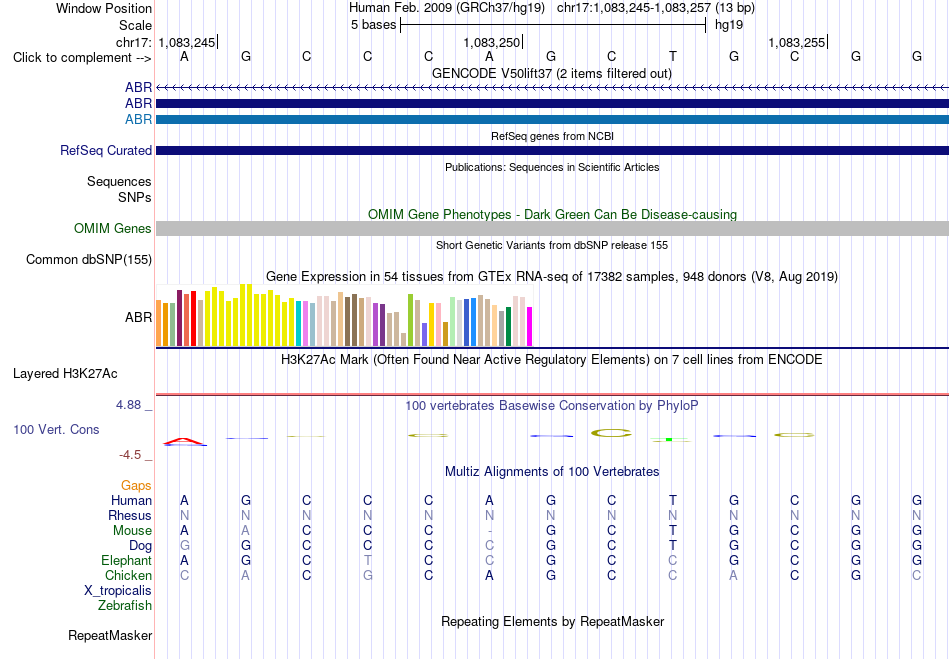The height and width of the screenshot is (659, 950).
Task: Click the gray OMIM Genes item bar
Action: [x=553, y=228]
